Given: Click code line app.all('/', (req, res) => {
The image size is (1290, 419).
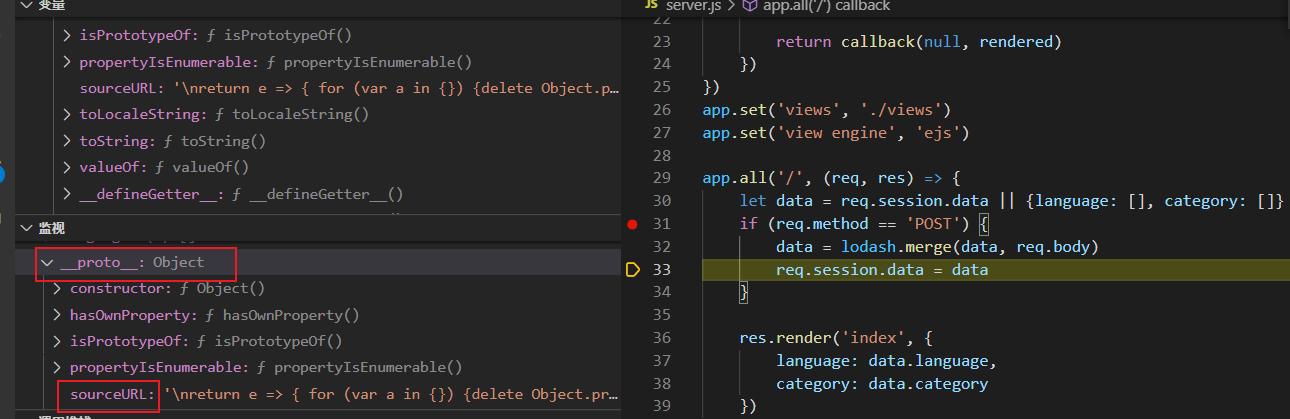Looking at the screenshot, I should 831,178.
